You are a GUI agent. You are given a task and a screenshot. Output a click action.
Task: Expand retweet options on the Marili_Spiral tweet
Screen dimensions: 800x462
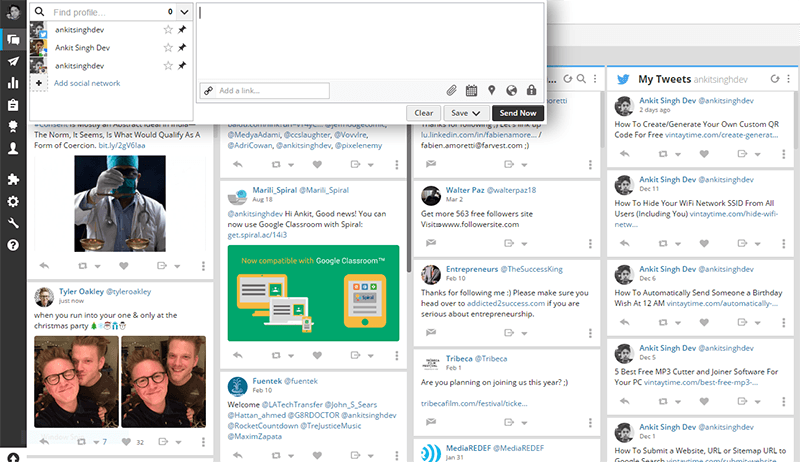[x=291, y=356]
